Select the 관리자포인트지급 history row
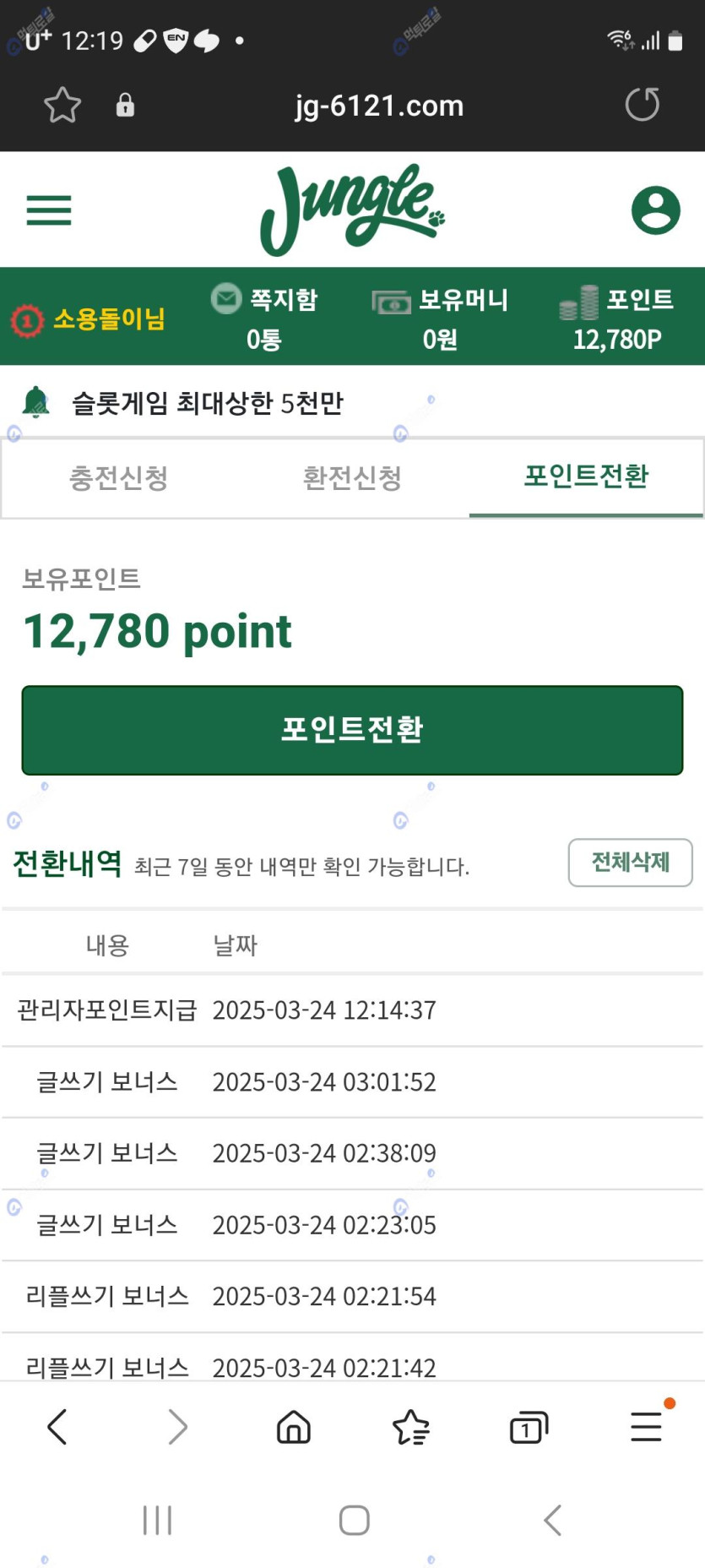The height and width of the screenshot is (1568, 705). (x=352, y=1010)
